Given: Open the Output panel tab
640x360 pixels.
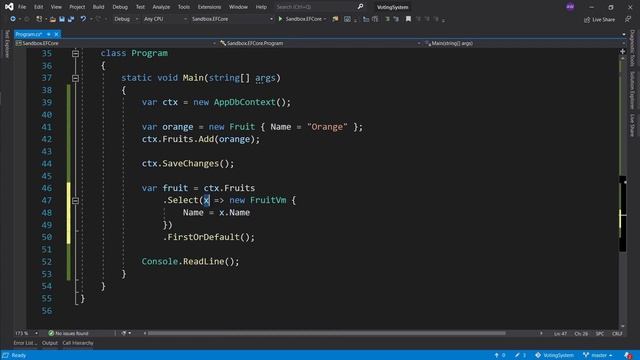Looking at the screenshot, I should pyautogui.click(x=50, y=343).
